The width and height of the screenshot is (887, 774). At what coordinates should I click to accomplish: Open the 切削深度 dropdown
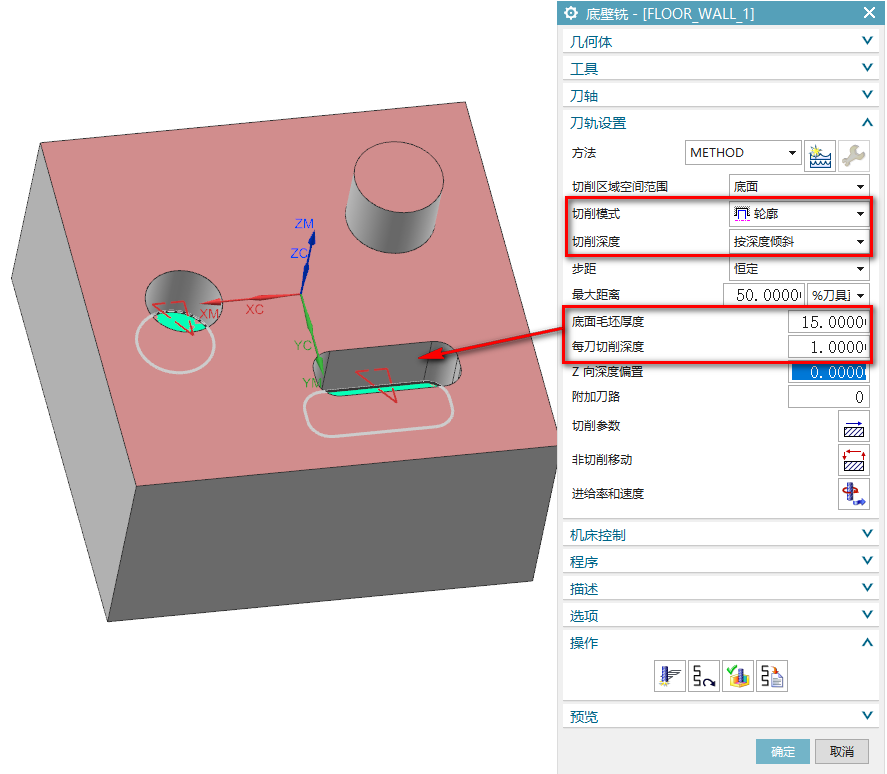(798, 242)
